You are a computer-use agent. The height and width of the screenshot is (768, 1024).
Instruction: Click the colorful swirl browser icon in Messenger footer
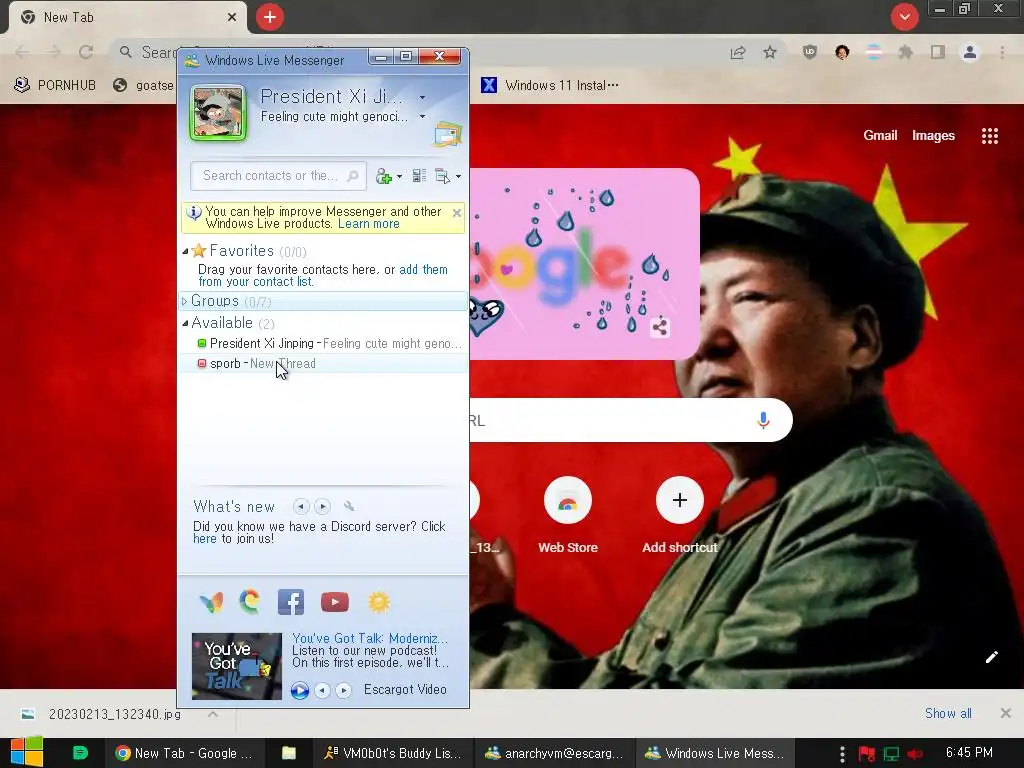pyautogui.click(x=249, y=601)
